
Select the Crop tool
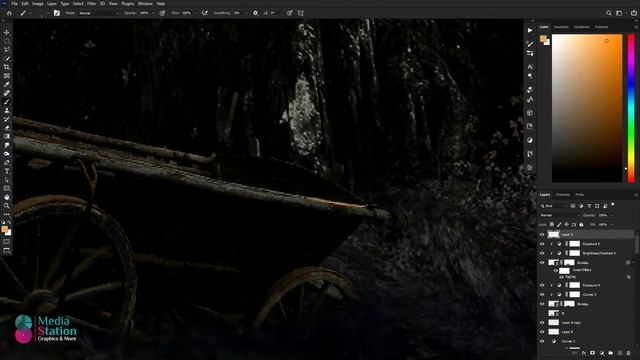click(7, 67)
